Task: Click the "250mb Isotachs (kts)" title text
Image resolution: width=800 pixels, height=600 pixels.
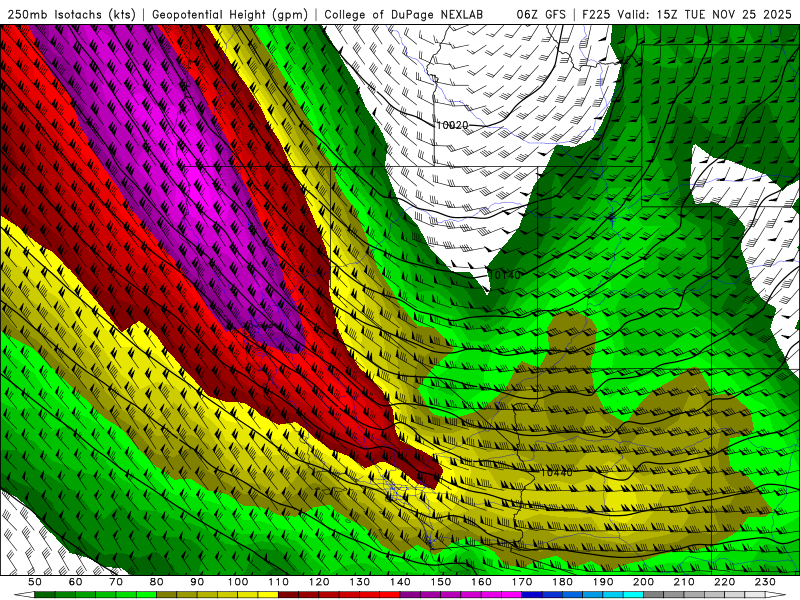Action: click(71, 14)
